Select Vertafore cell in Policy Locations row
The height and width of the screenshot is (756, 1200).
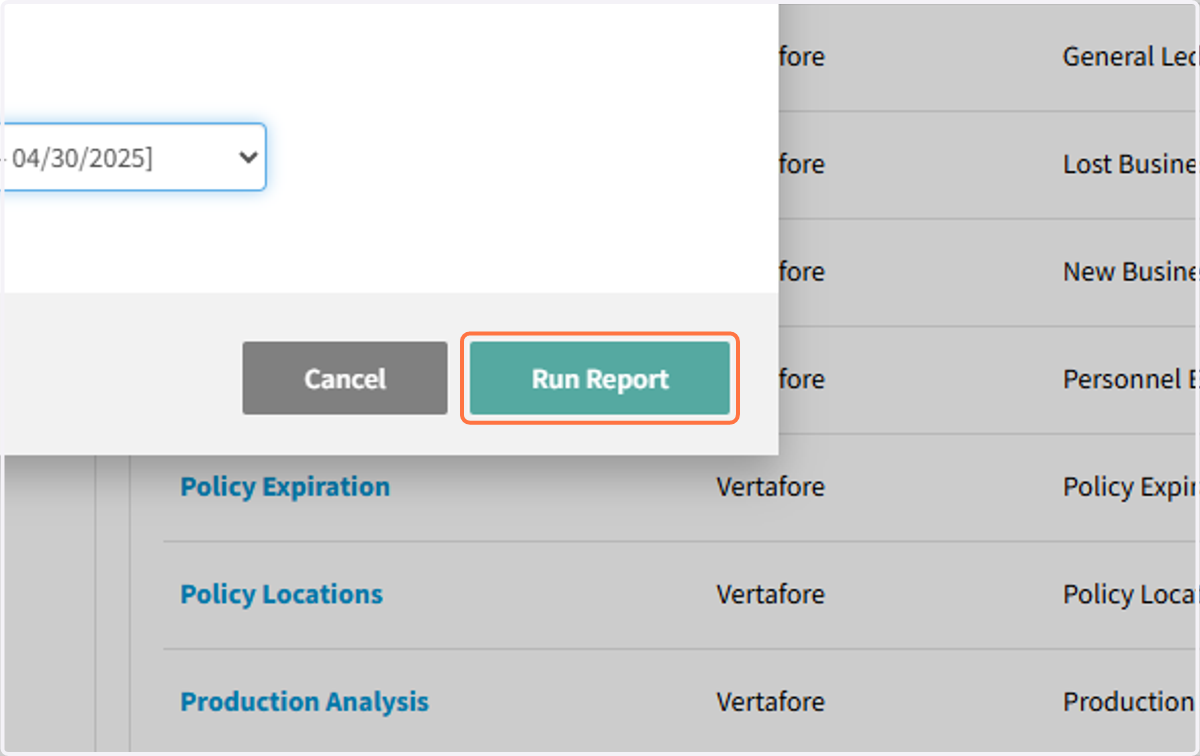[x=770, y=594]
